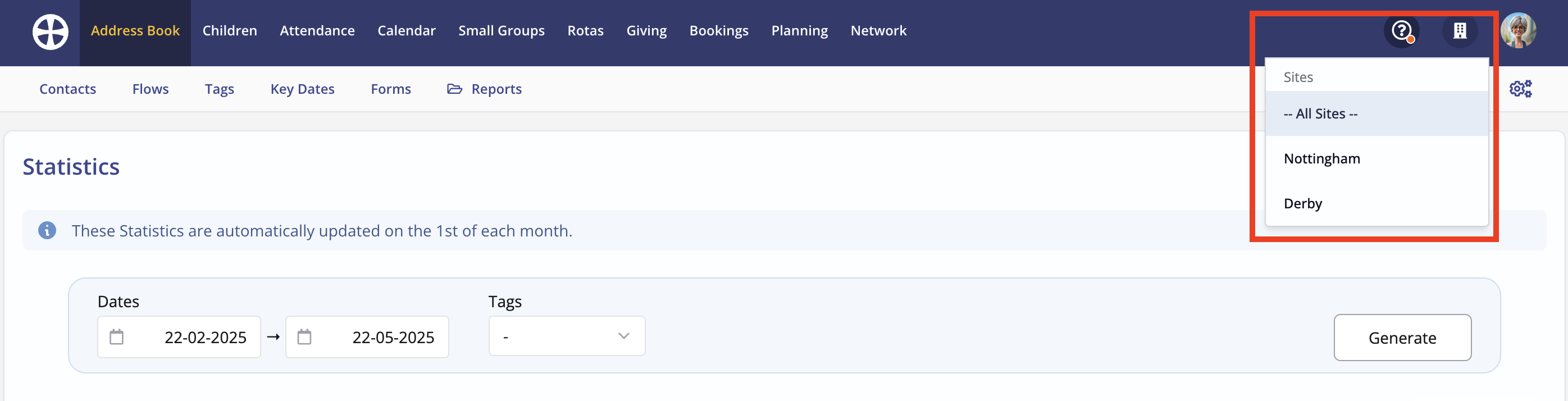Expand the Tags dropdown
The width and height of the screenshot is (1568, 401).
(567, 336)
